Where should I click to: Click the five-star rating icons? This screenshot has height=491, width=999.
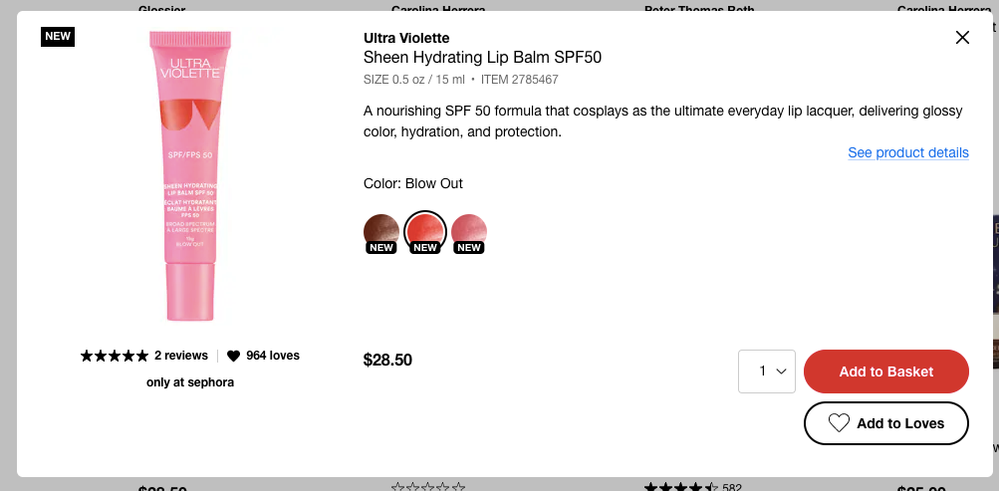pos(114,355)
